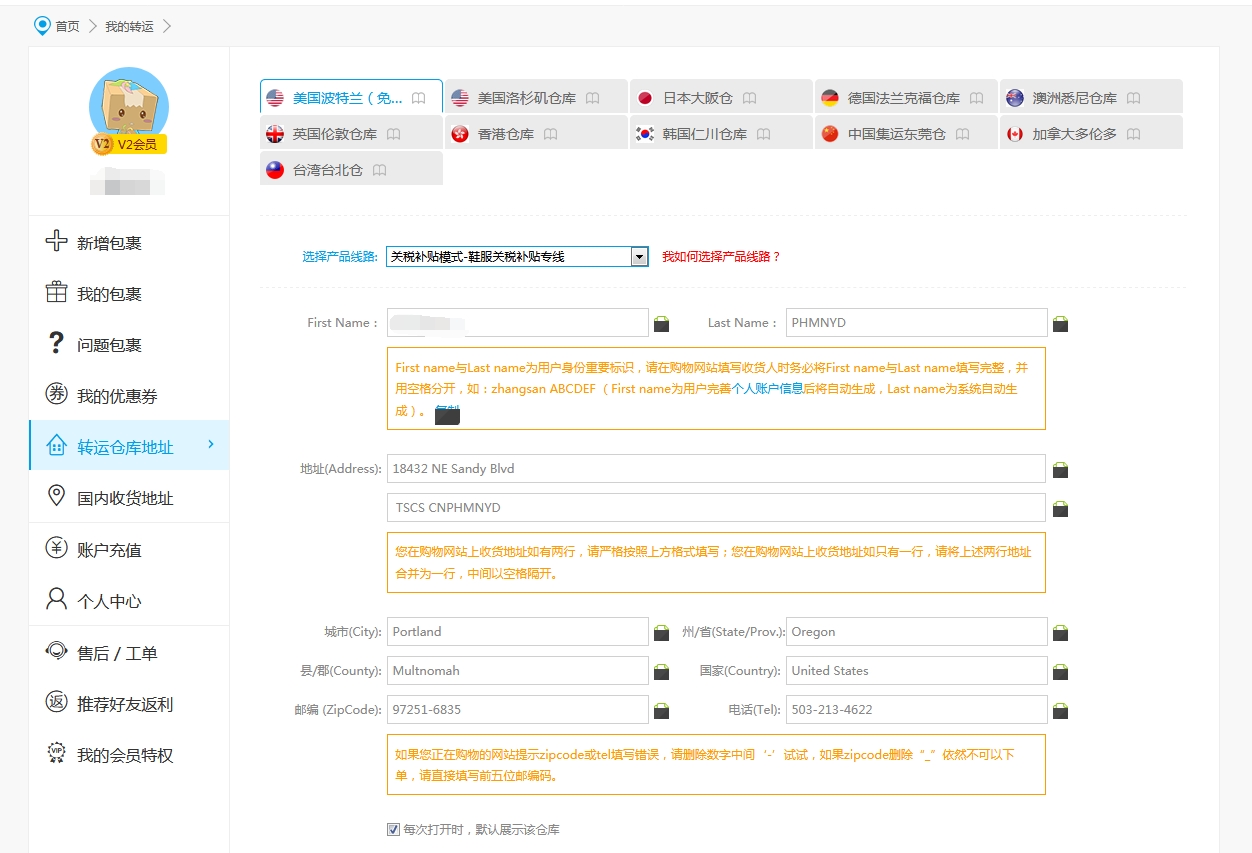The image size is (1252, 853).
Task: Go to 账户充值 in the sidebar
Action: click(109, 550)
